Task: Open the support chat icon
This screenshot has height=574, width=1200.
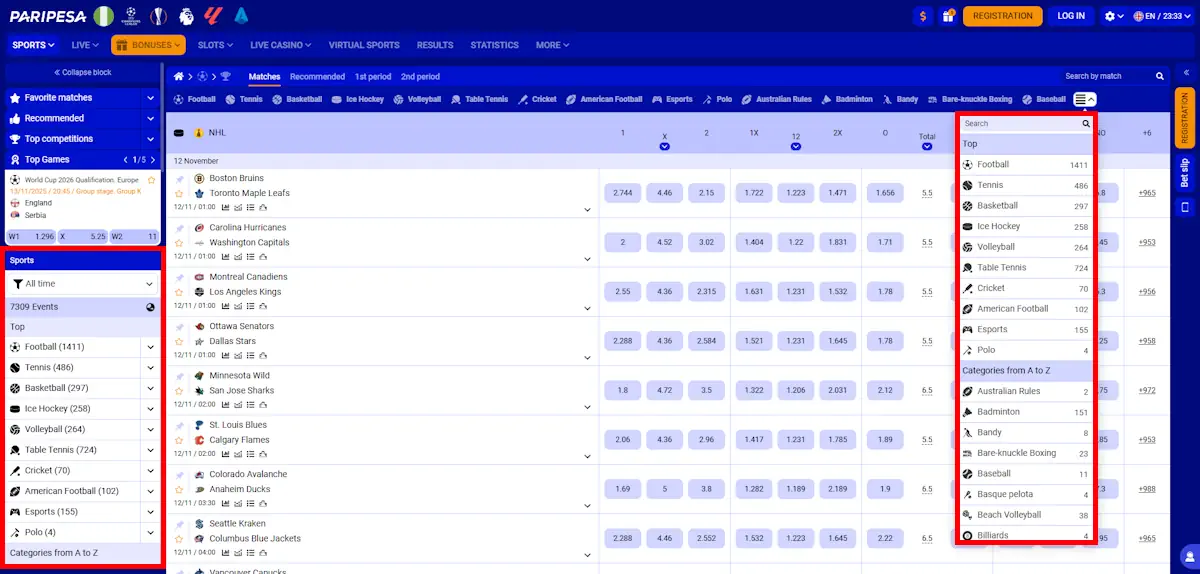Action: tap(1188, 555)
